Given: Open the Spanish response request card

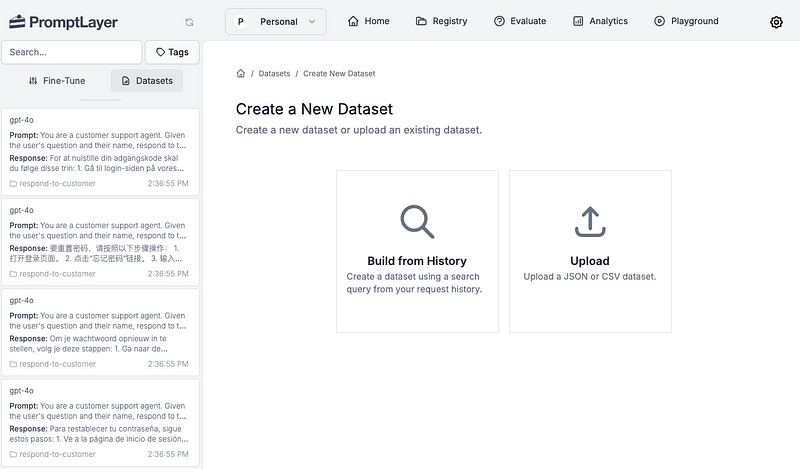Looking at the screenshot, I should [x=100, y=421].
